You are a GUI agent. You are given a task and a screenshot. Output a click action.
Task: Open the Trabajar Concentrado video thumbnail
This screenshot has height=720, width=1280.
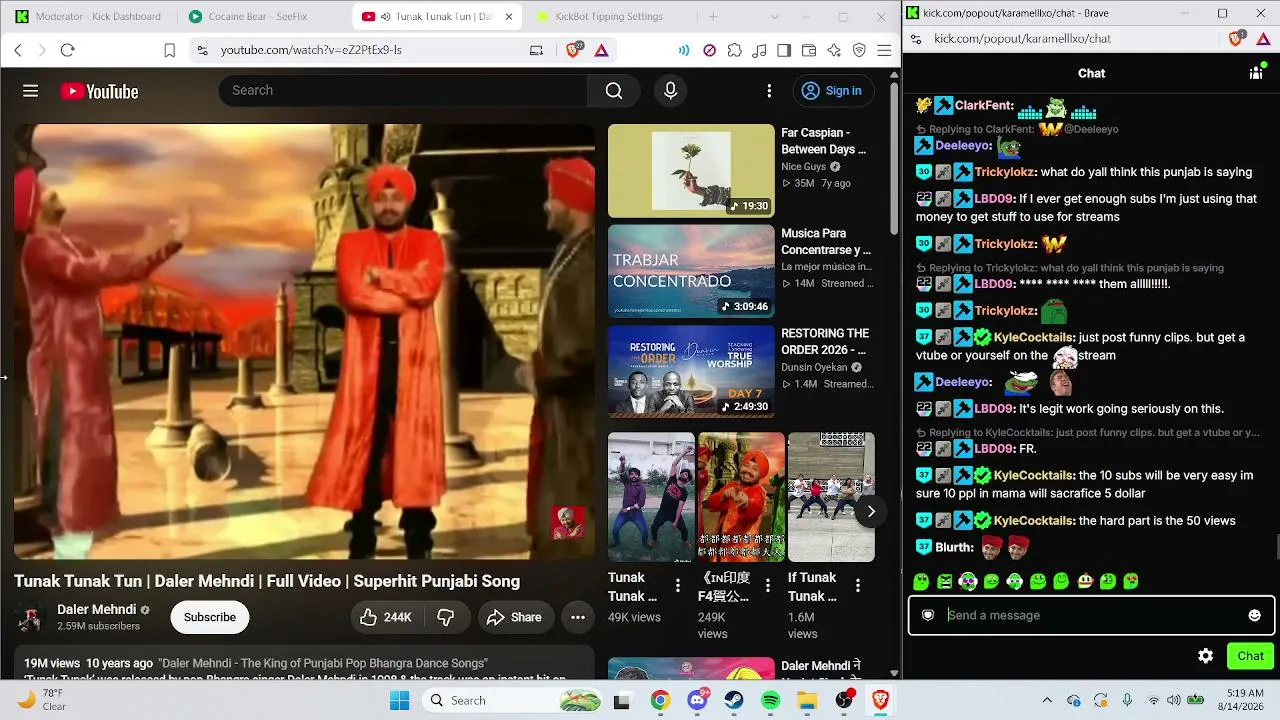(x=691, y=271)
